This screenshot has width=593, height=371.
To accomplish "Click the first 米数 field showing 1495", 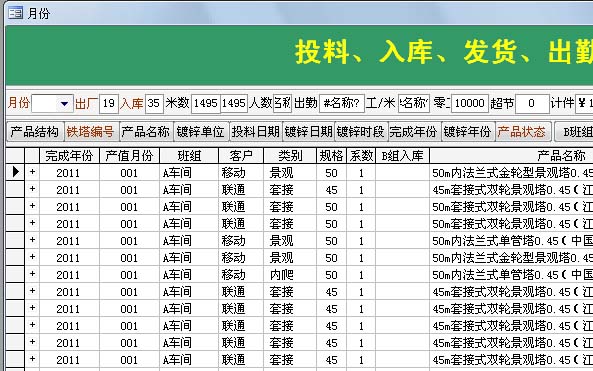I will click(206, 103).
